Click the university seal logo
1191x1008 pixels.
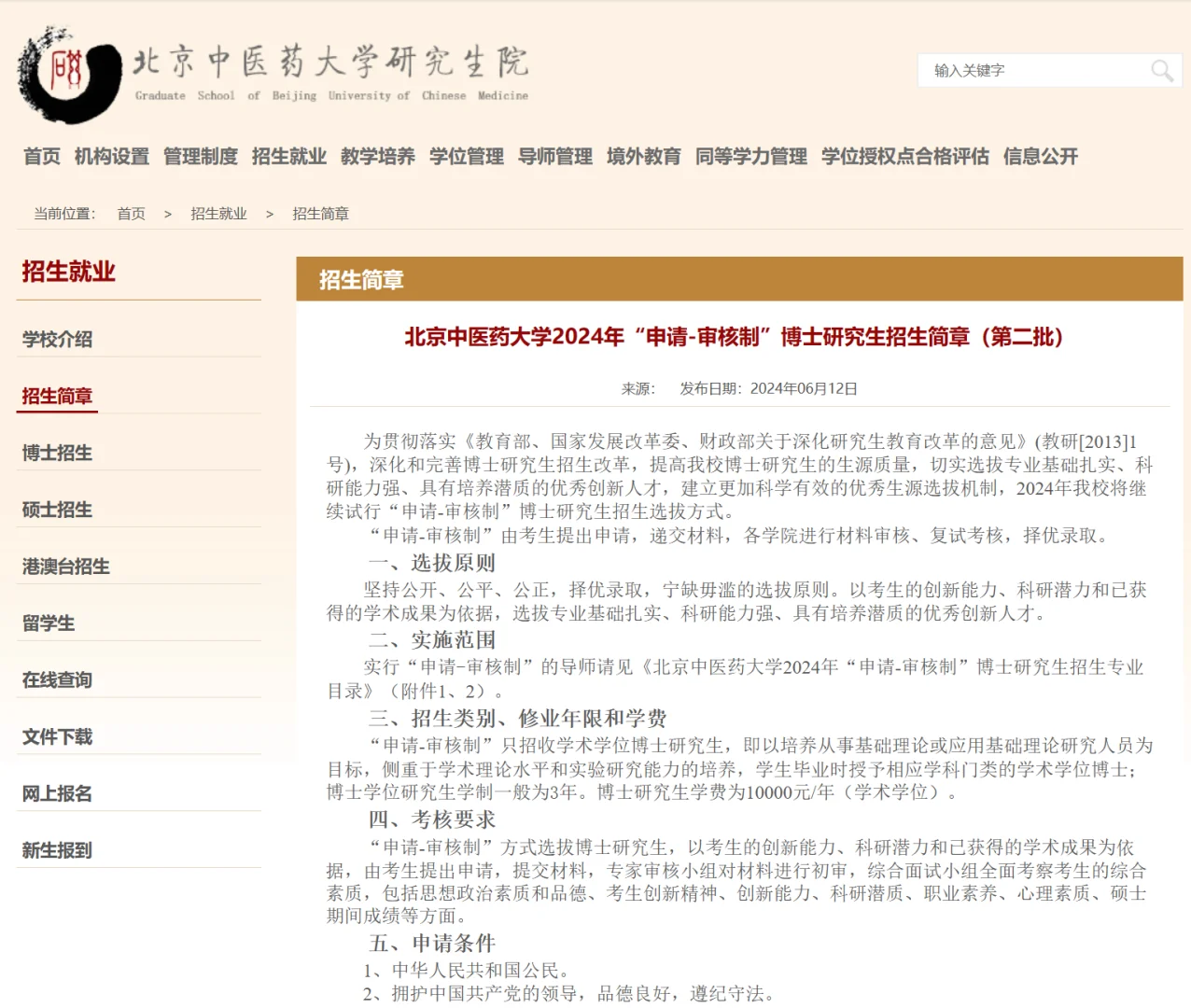[x=70, y=76]
